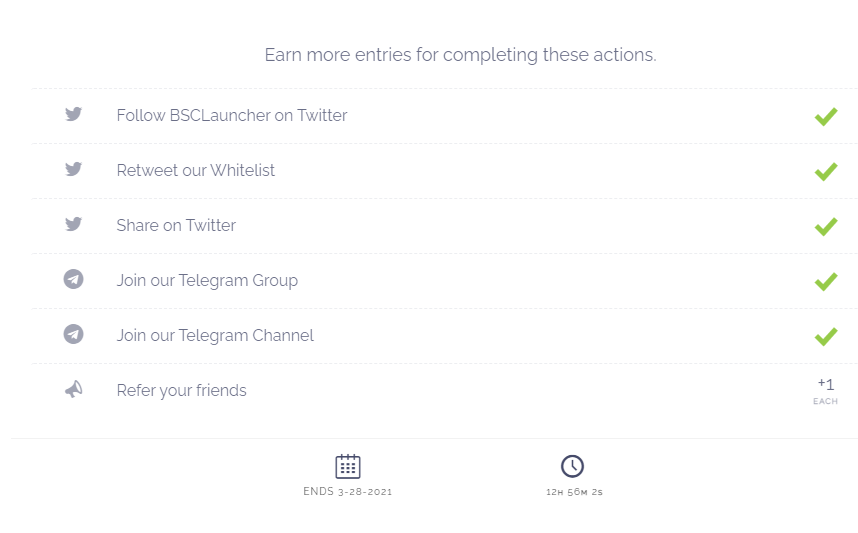
Task: Expand the Join our Telegram Group row
Action: click(207, 281)
